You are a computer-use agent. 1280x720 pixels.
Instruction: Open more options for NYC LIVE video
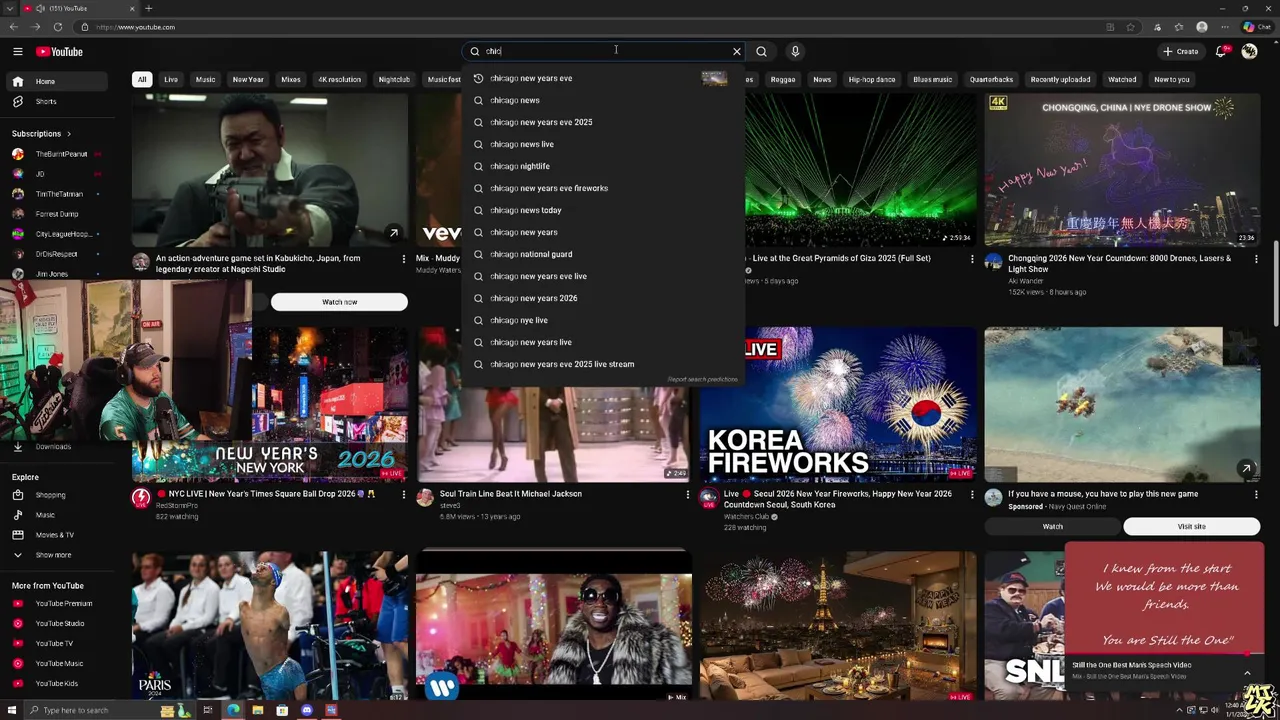tap(403, 494)
